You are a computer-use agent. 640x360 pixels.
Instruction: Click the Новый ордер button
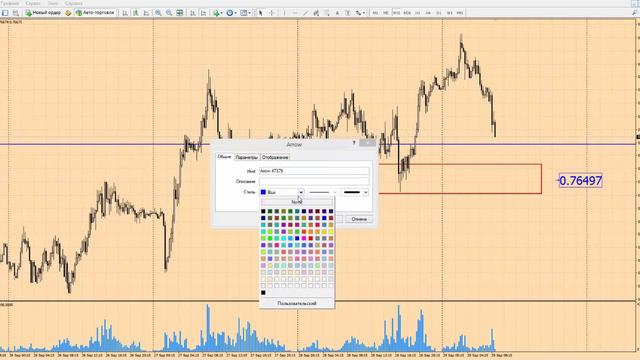(x=43, y=13)
